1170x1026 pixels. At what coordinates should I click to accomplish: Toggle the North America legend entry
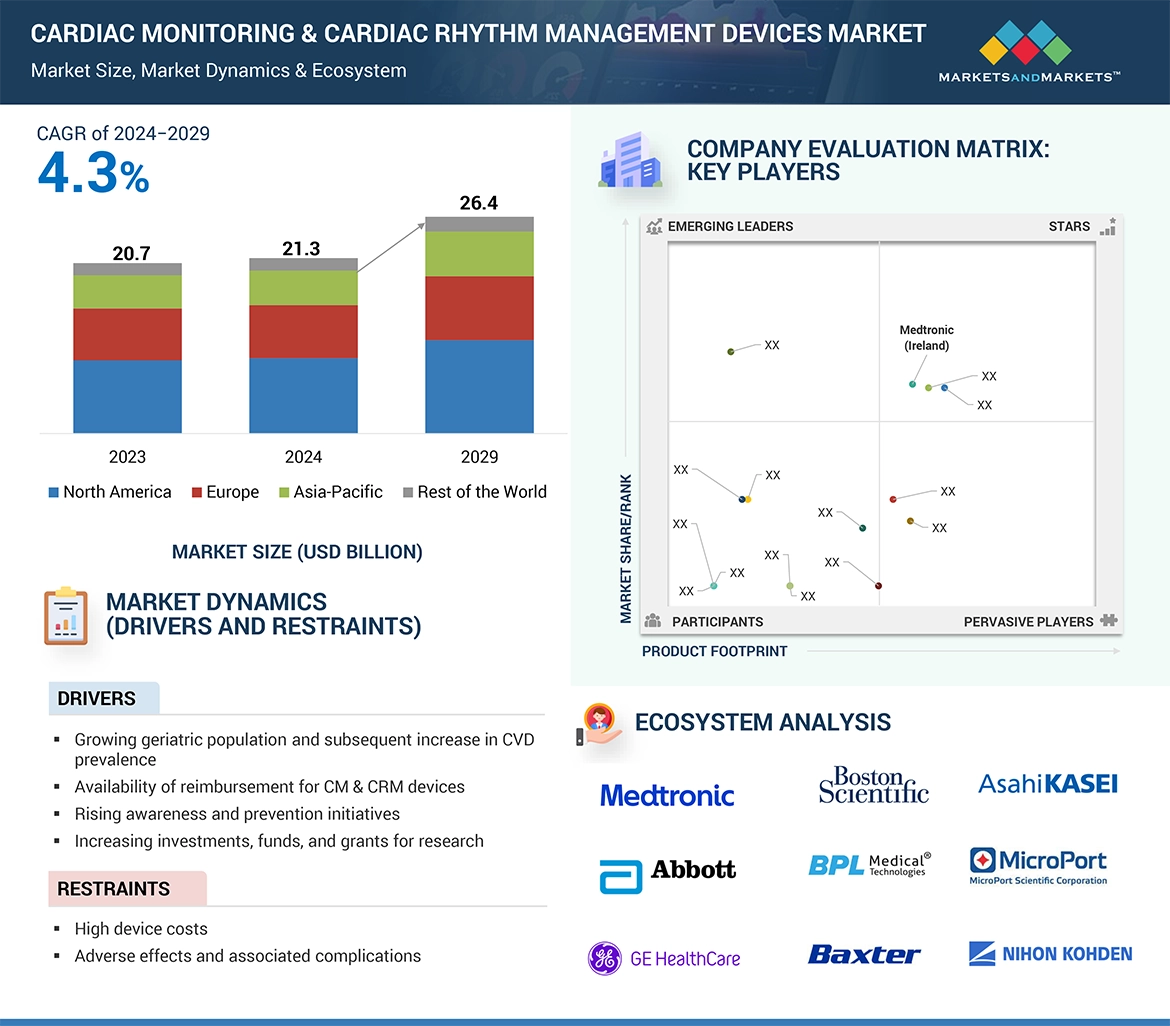[x=109, y=492]
